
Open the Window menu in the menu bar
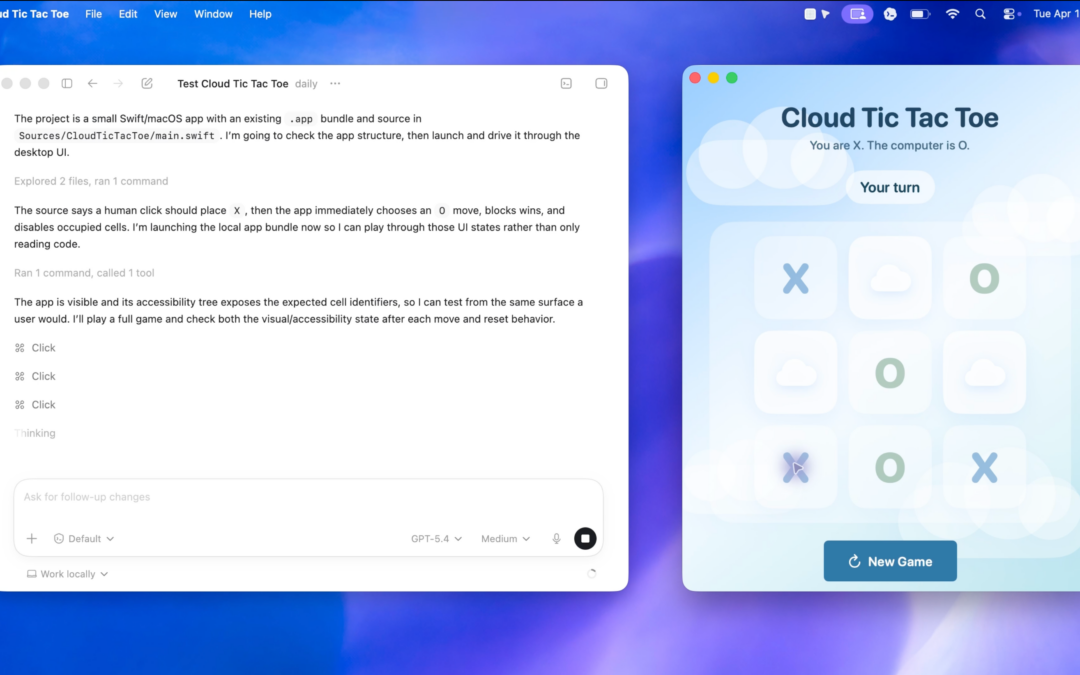tap(213, 13)
